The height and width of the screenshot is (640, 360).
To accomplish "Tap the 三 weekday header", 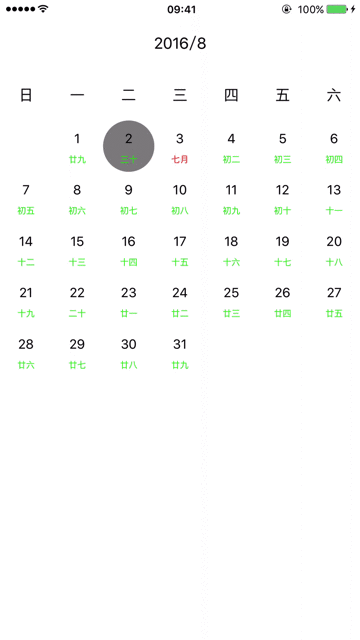I will pyautogui.click(x=180, y=95).
